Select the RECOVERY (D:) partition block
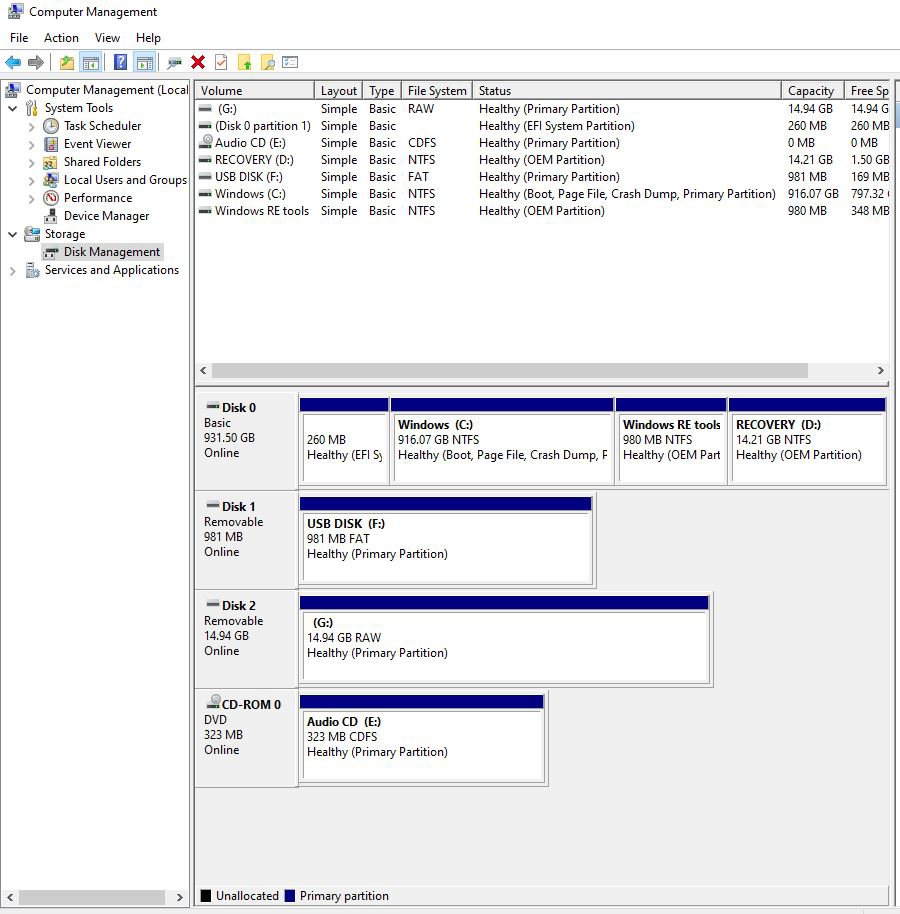This screenshot has width=900, height=914. point(808,441)
